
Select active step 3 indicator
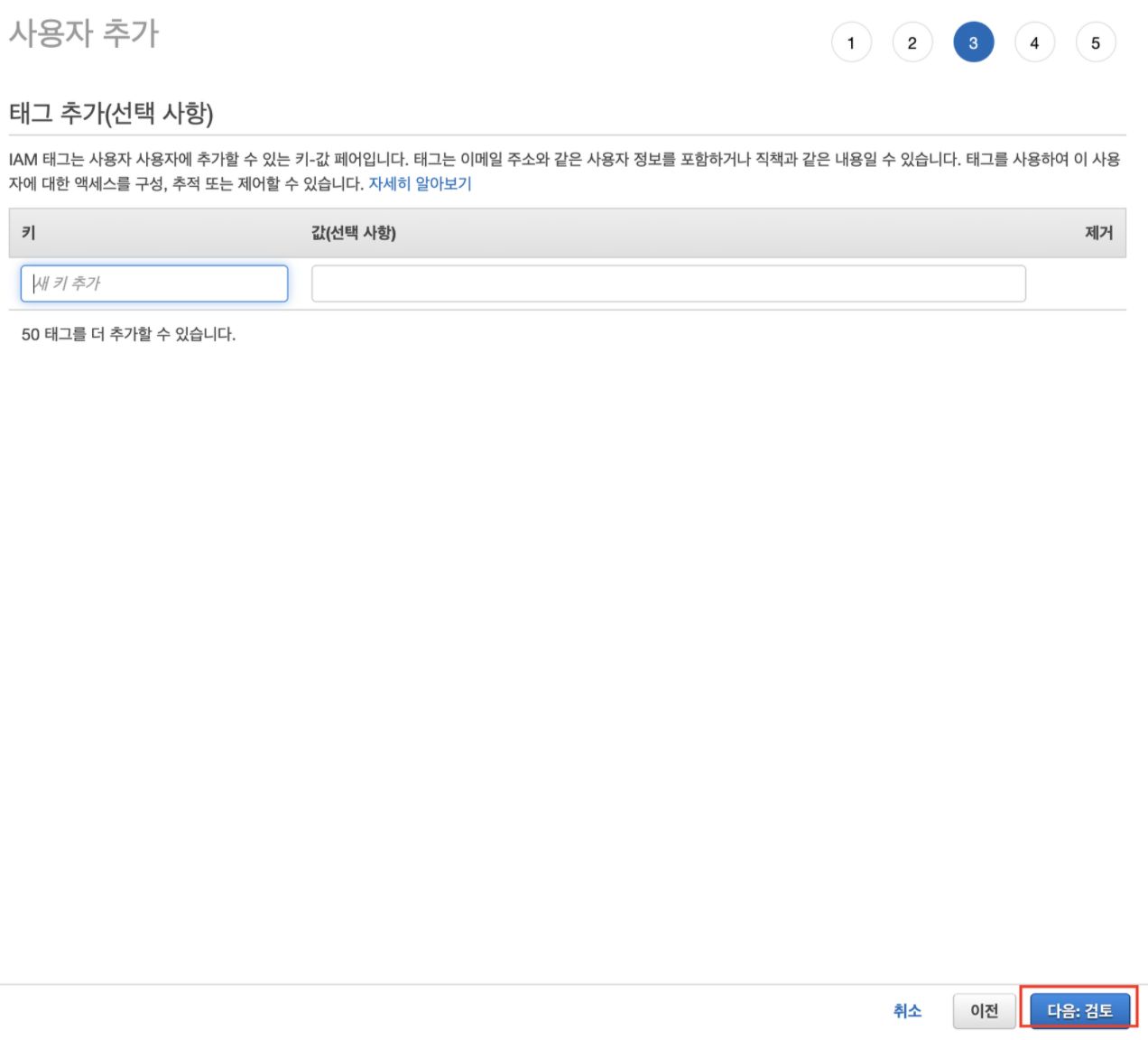pyautogui.click(x=974, y=42)
